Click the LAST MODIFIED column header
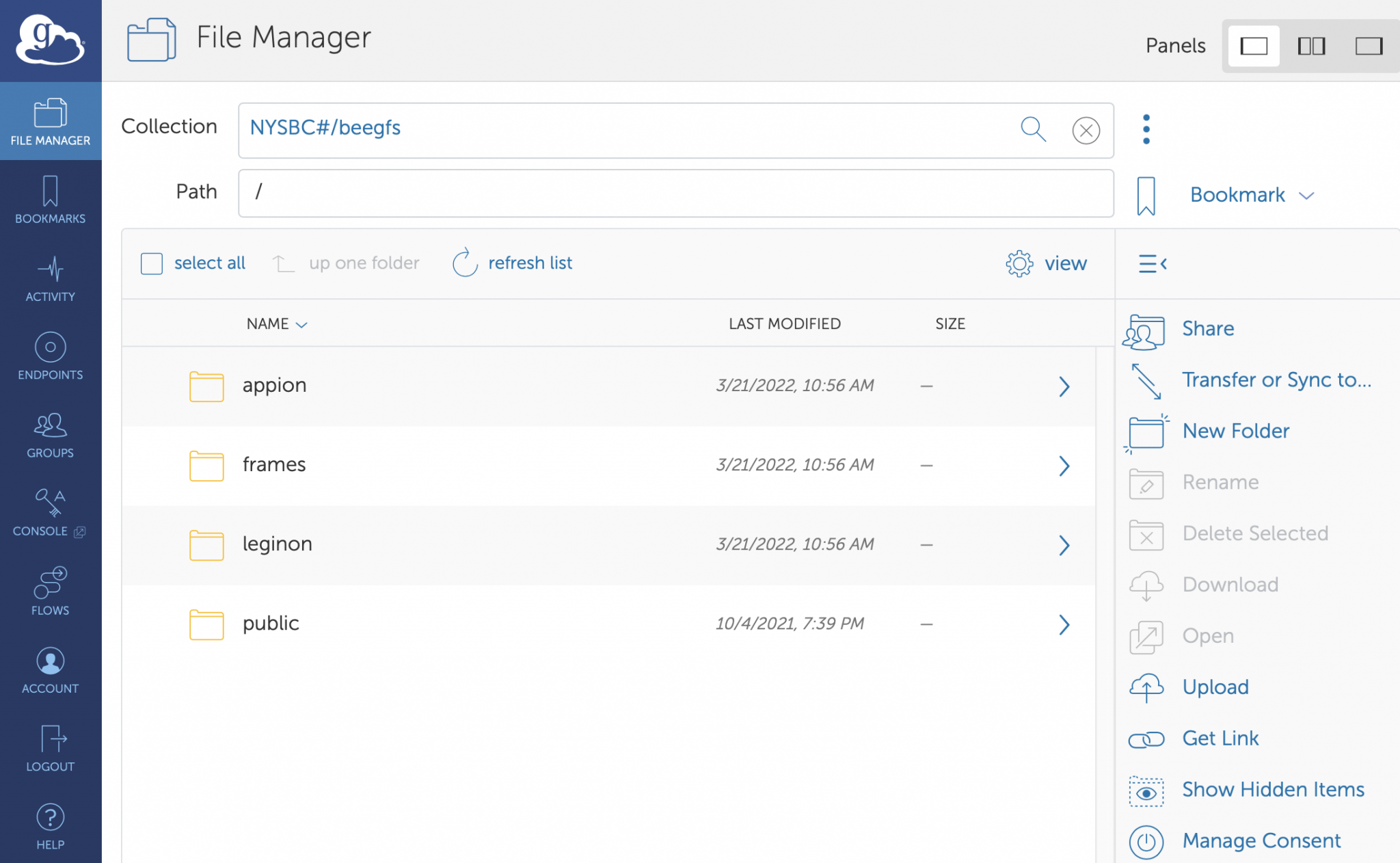The image size is (1400, 863). pyautogui.click(x=784, y=323)
